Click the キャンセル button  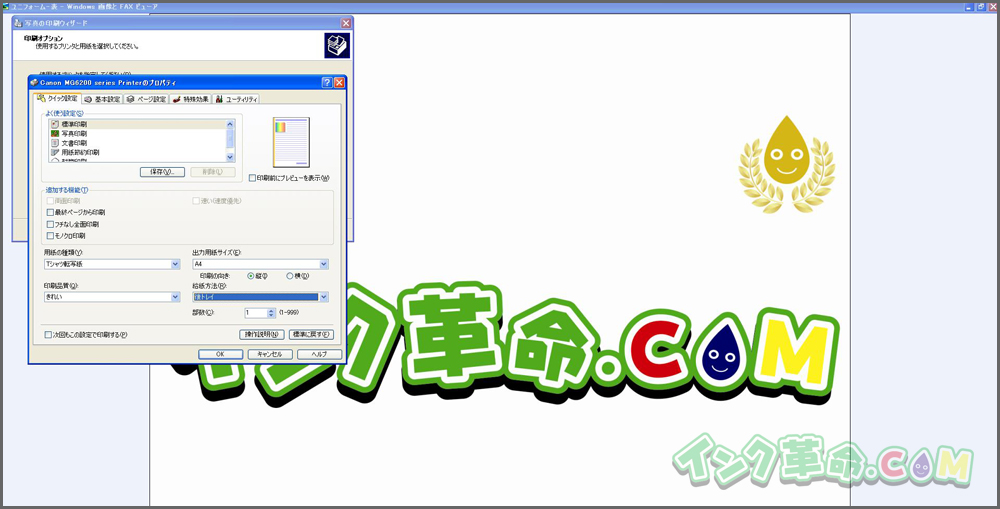pos(270,354)
